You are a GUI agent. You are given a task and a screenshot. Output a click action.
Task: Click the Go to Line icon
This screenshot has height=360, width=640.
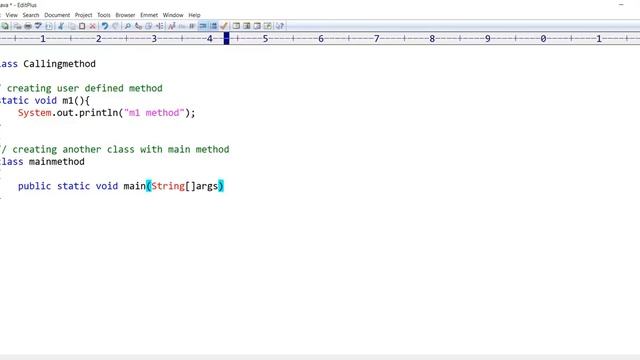159,26
